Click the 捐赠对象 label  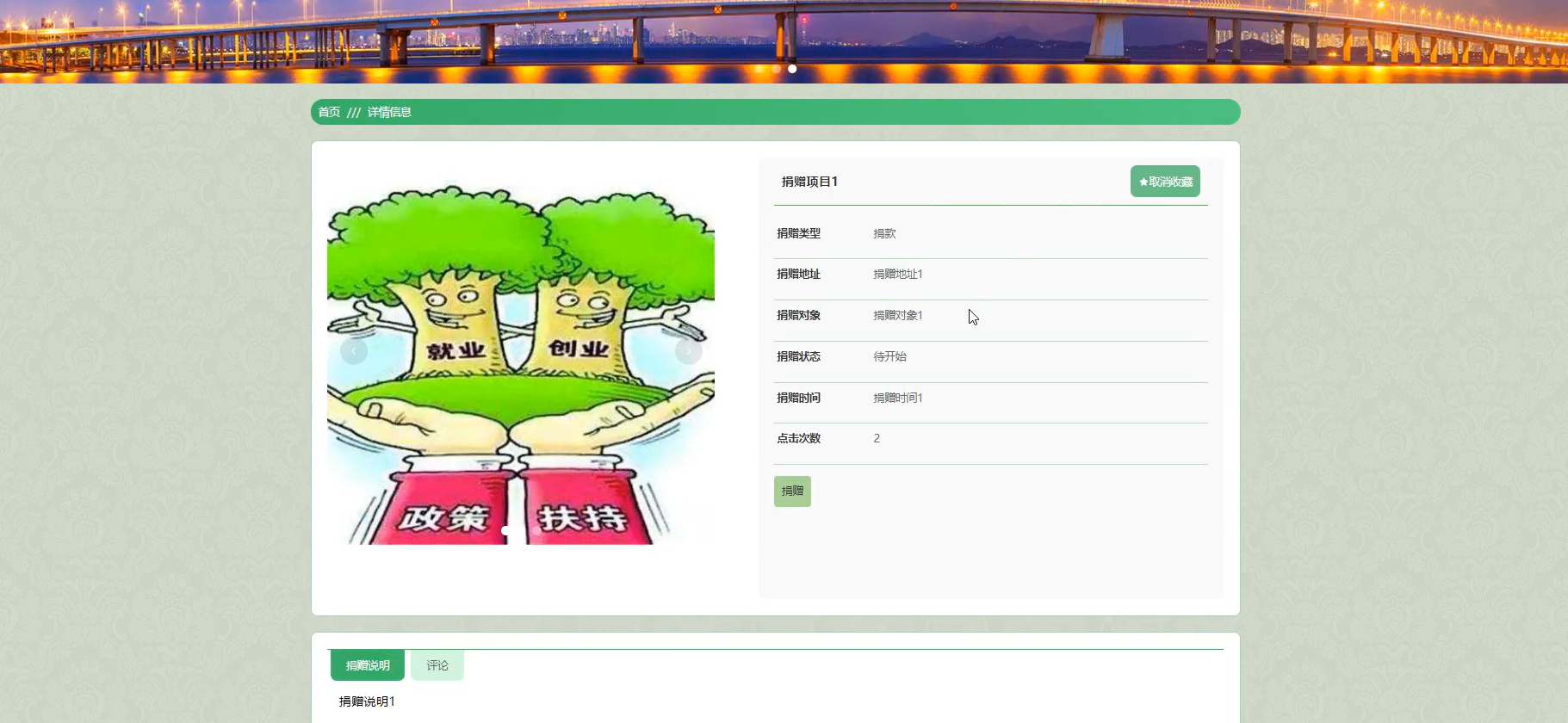point(798,316)
